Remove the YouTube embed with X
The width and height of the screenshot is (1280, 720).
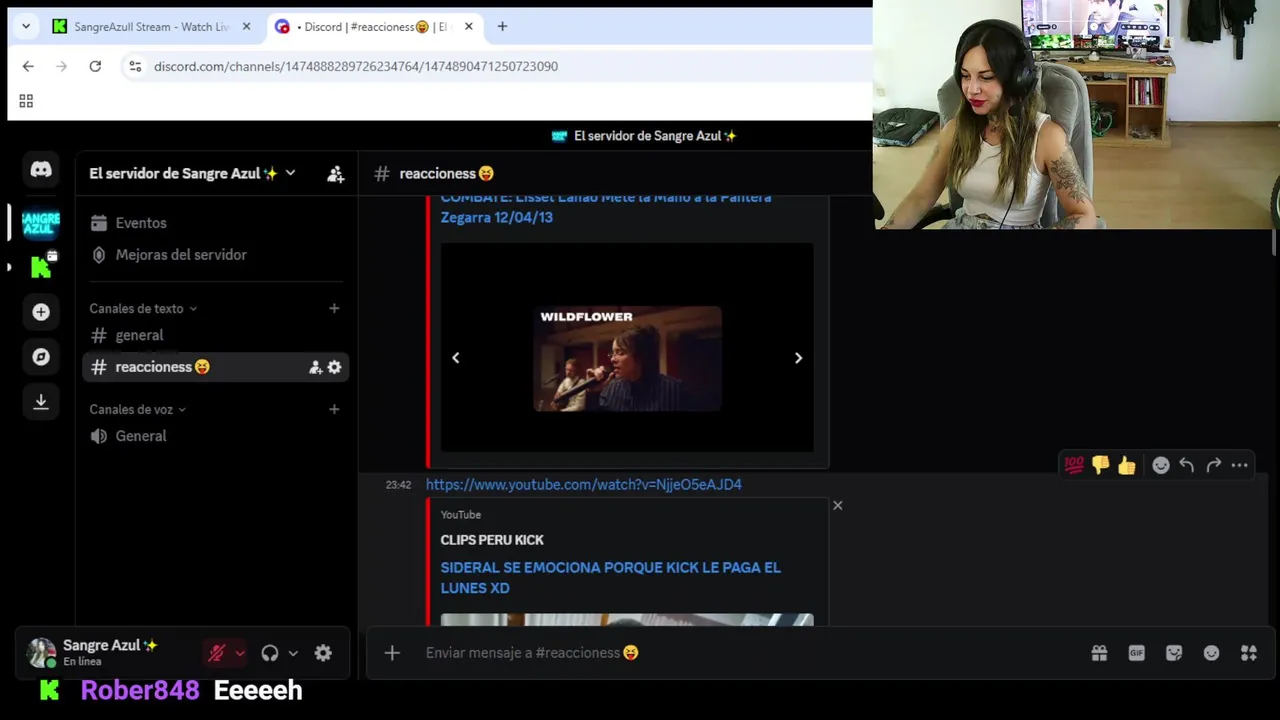coord(838,505)
